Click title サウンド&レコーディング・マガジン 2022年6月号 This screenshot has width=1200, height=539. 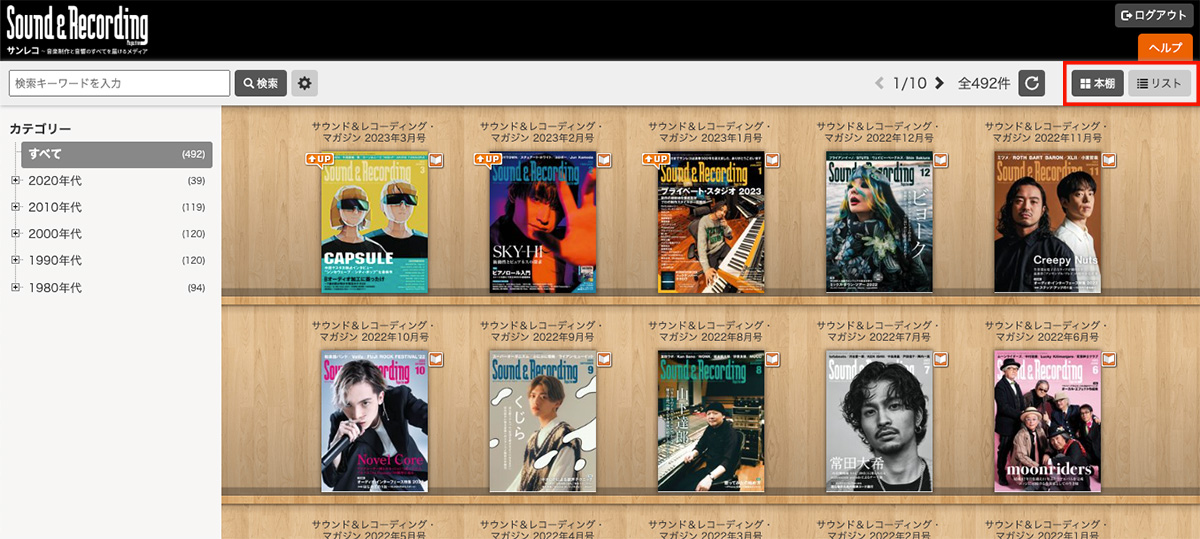[x=1047, y=332]
